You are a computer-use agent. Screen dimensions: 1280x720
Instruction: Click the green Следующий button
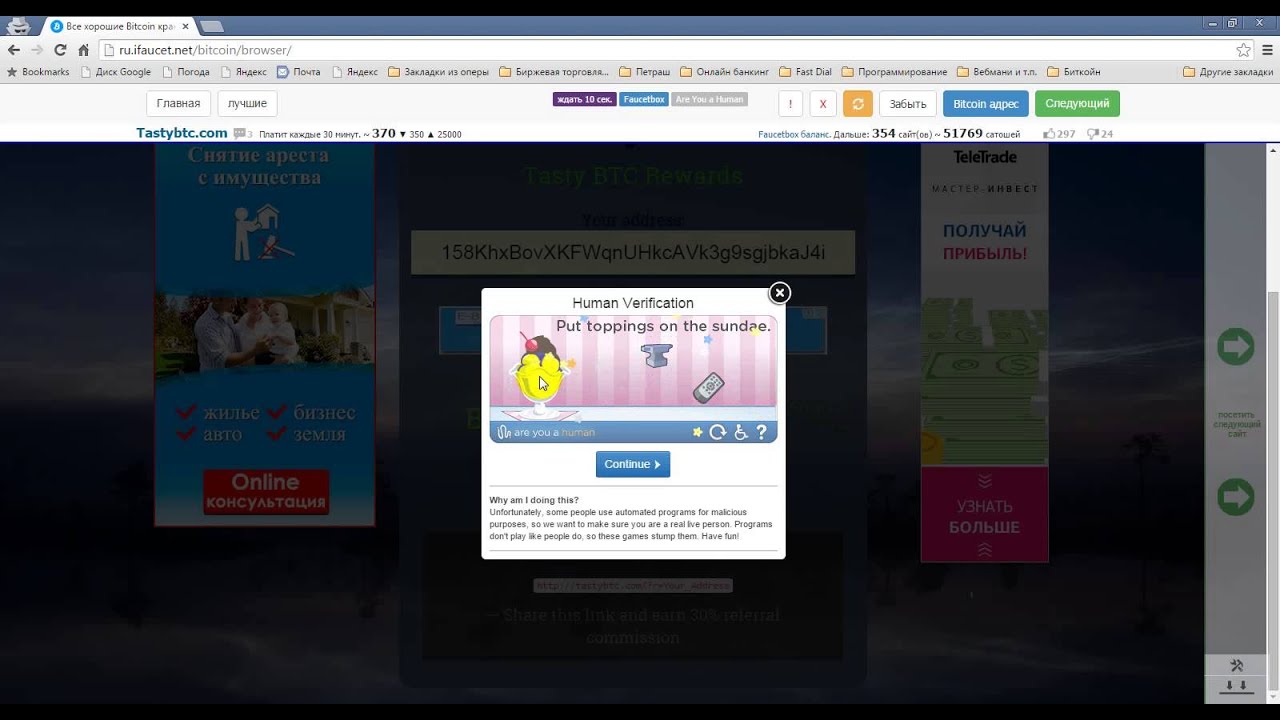pyautogui.click(x=1077, y=104)
